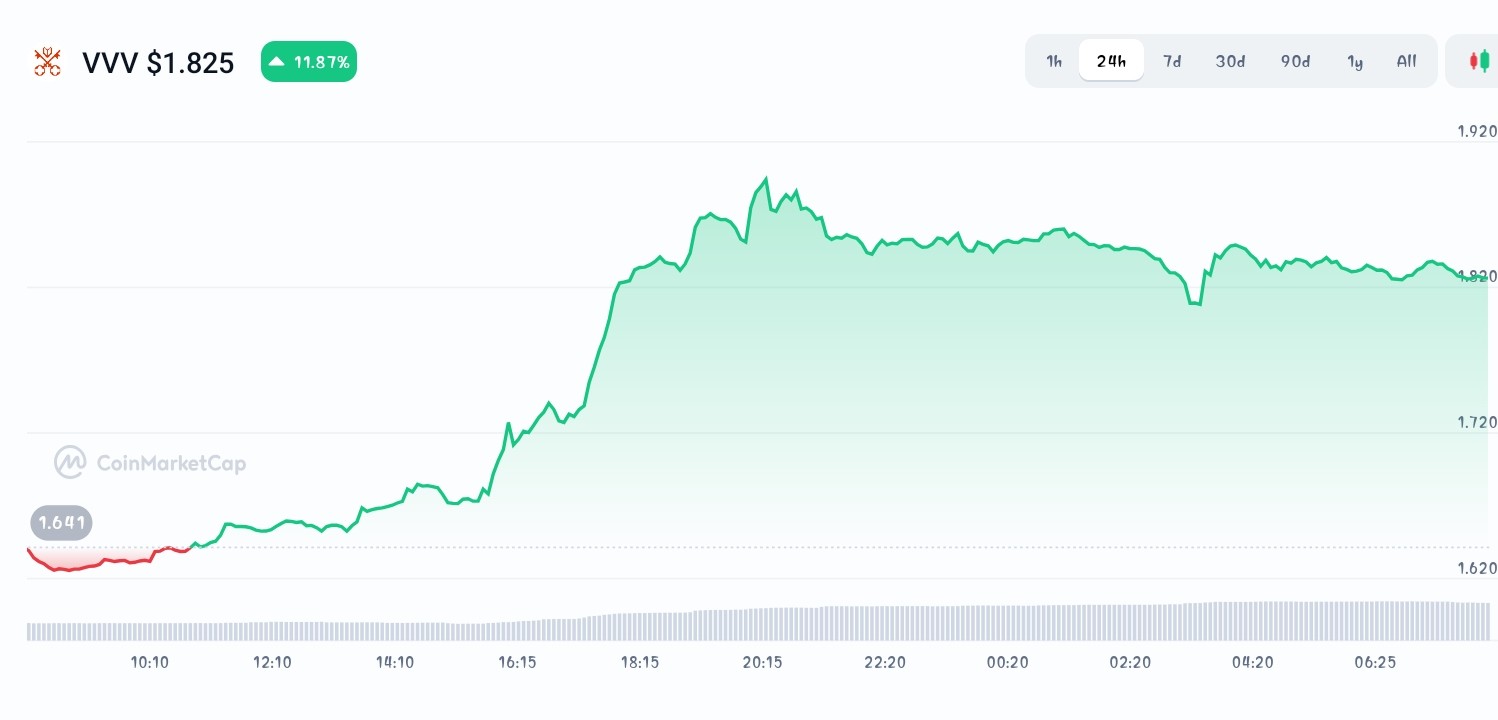Click the volume bars above 18:15
Screen dimensions: 1498x720
(640, 626)
